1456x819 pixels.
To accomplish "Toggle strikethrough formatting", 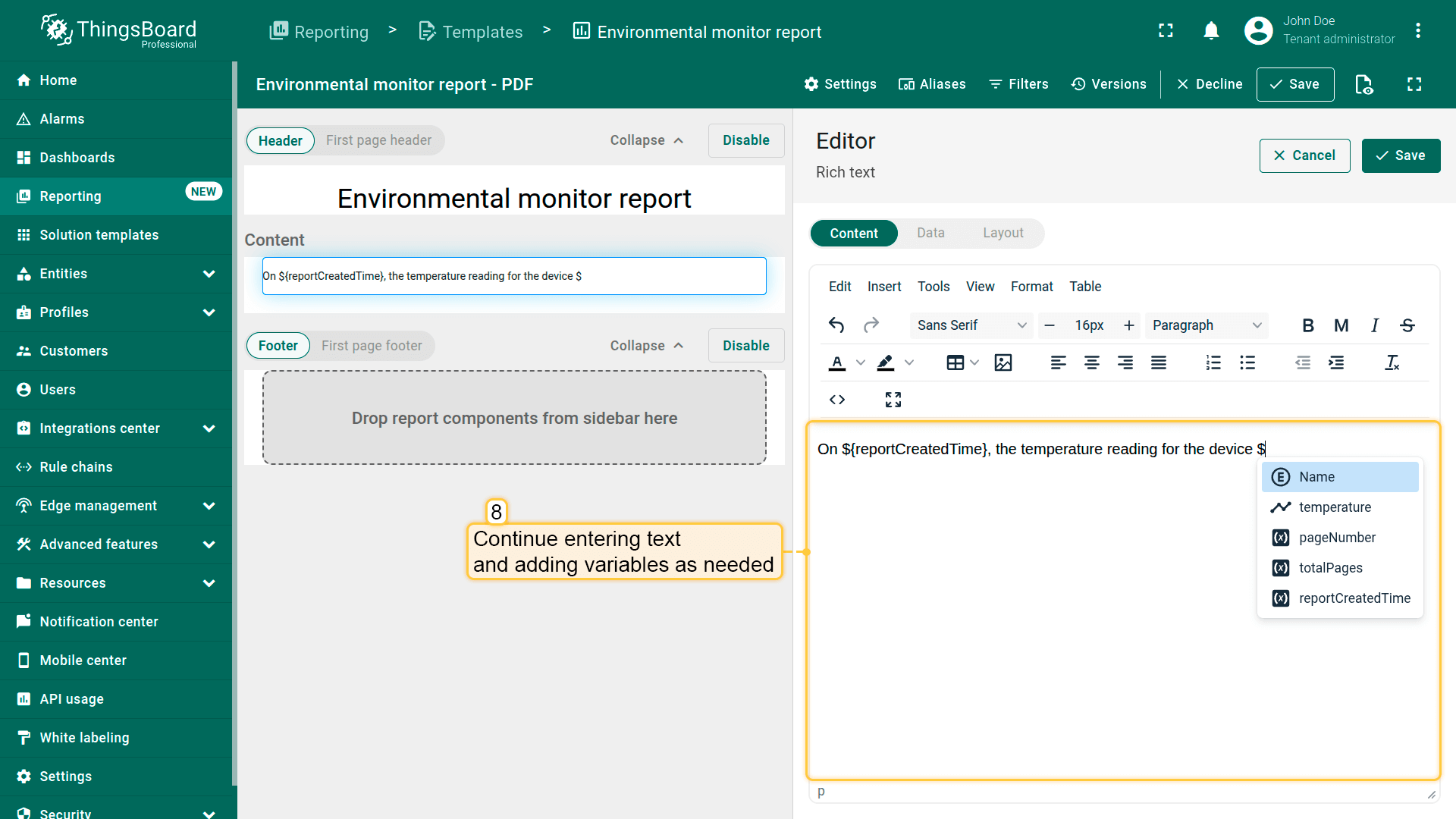I will pyautogui.click(x=1407, y=325).
